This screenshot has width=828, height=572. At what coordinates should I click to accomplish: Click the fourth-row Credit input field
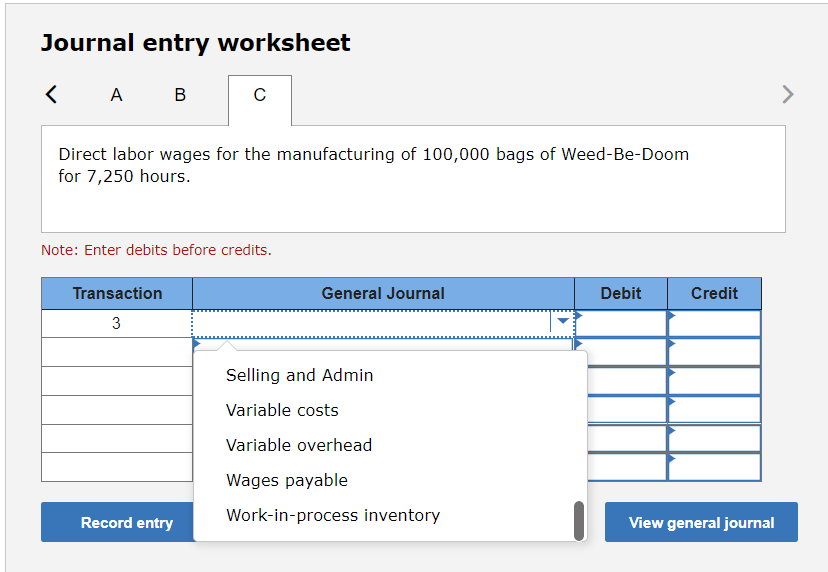pos(714,410)
